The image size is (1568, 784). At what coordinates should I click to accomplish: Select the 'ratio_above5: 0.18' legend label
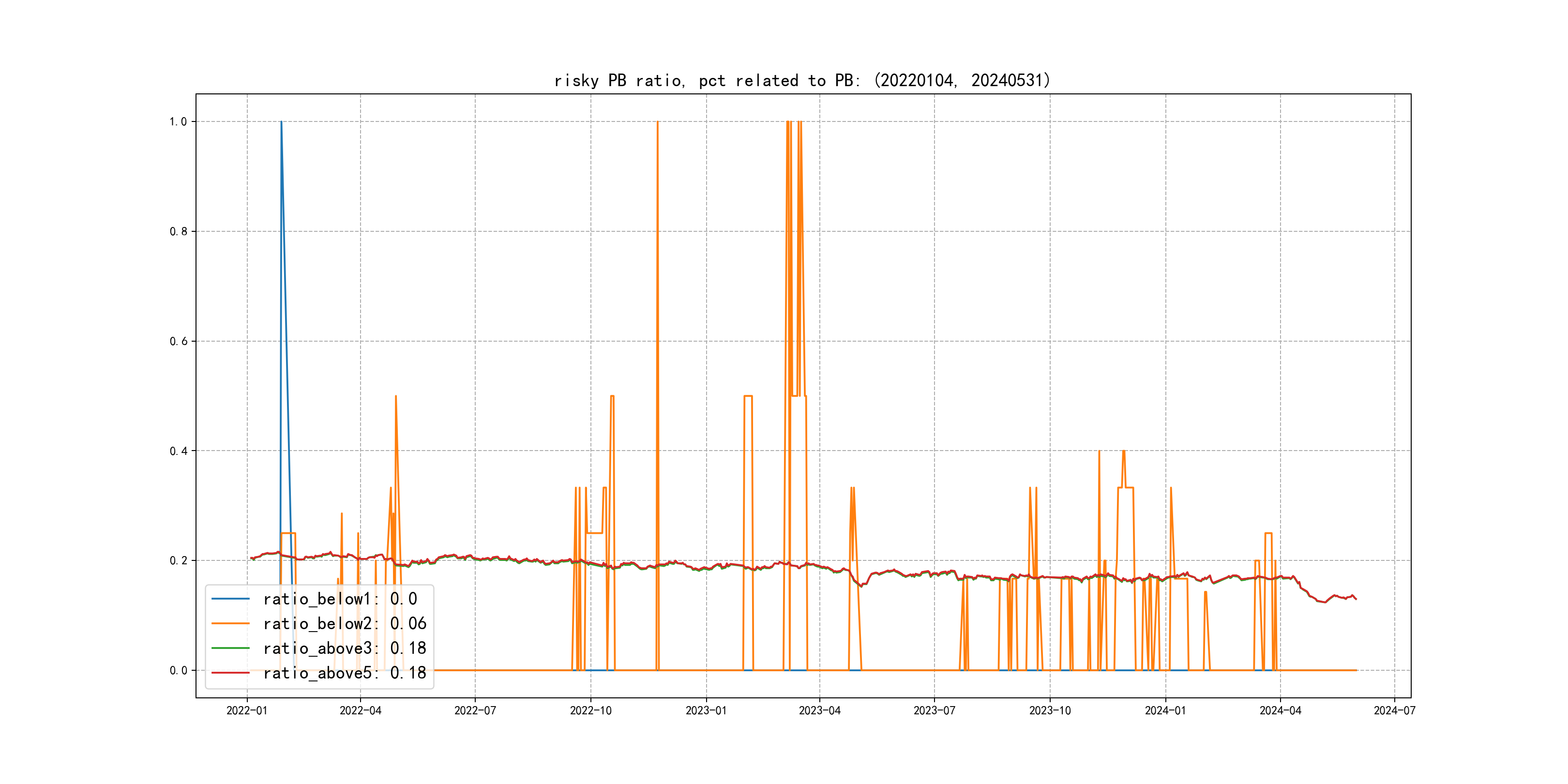point(345,673)
